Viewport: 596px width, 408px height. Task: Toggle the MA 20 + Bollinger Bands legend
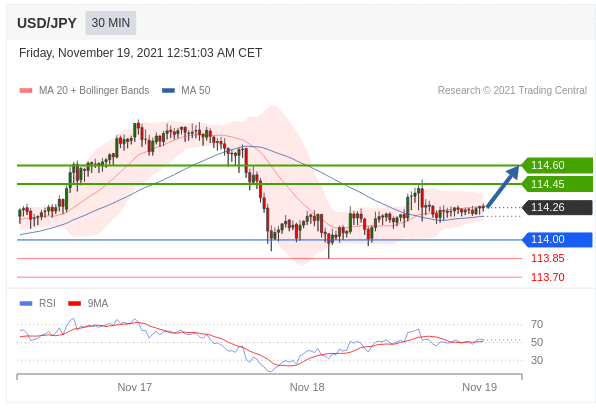pyautogui.click(x=84, y=90)
